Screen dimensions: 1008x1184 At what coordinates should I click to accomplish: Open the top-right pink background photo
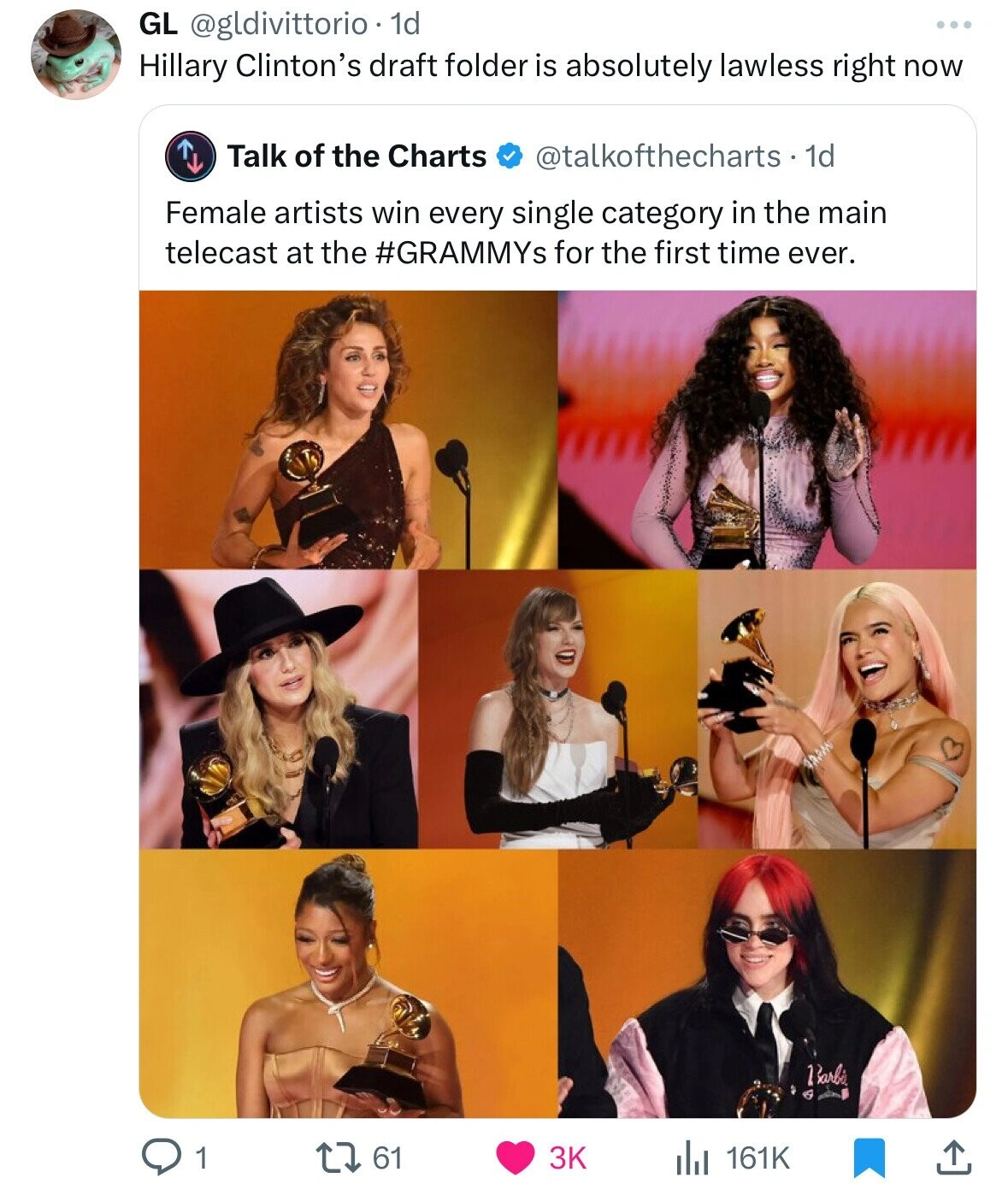point(767,429)
